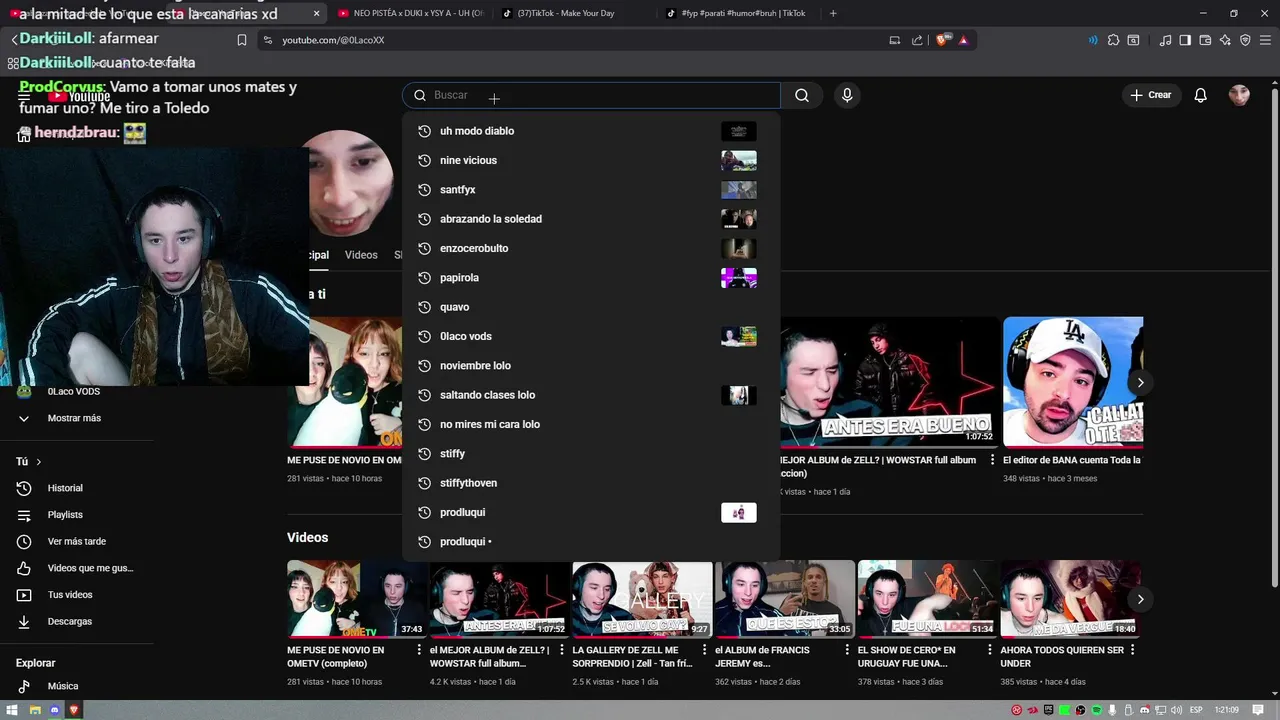
Task: Click the Brave Rewards triangle icon
Action: point(963,40)
